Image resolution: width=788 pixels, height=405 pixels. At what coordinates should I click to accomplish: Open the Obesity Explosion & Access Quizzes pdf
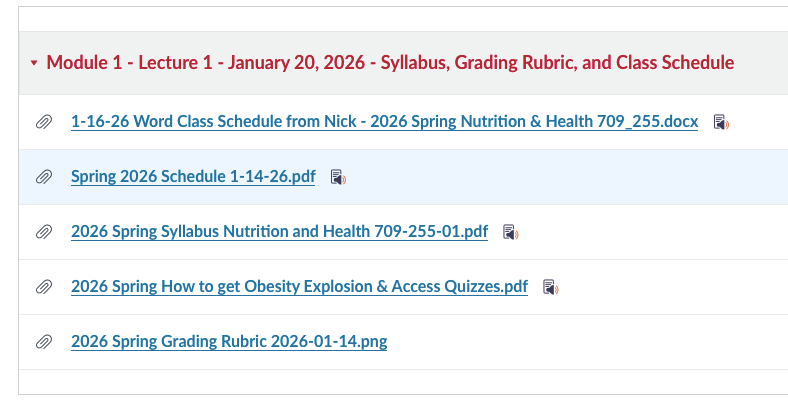299,287
